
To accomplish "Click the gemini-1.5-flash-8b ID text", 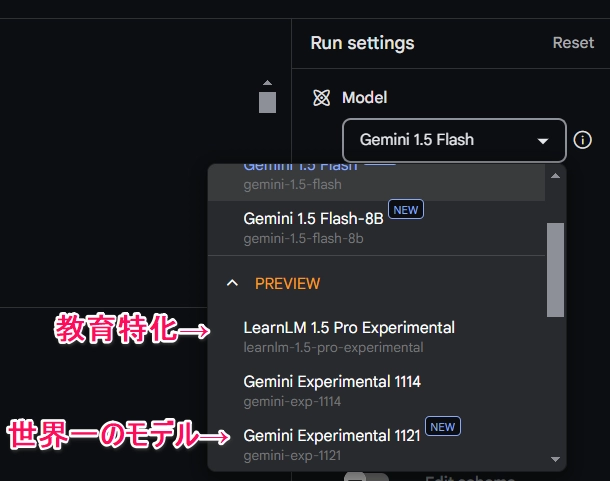I will (x=303, y=238).
